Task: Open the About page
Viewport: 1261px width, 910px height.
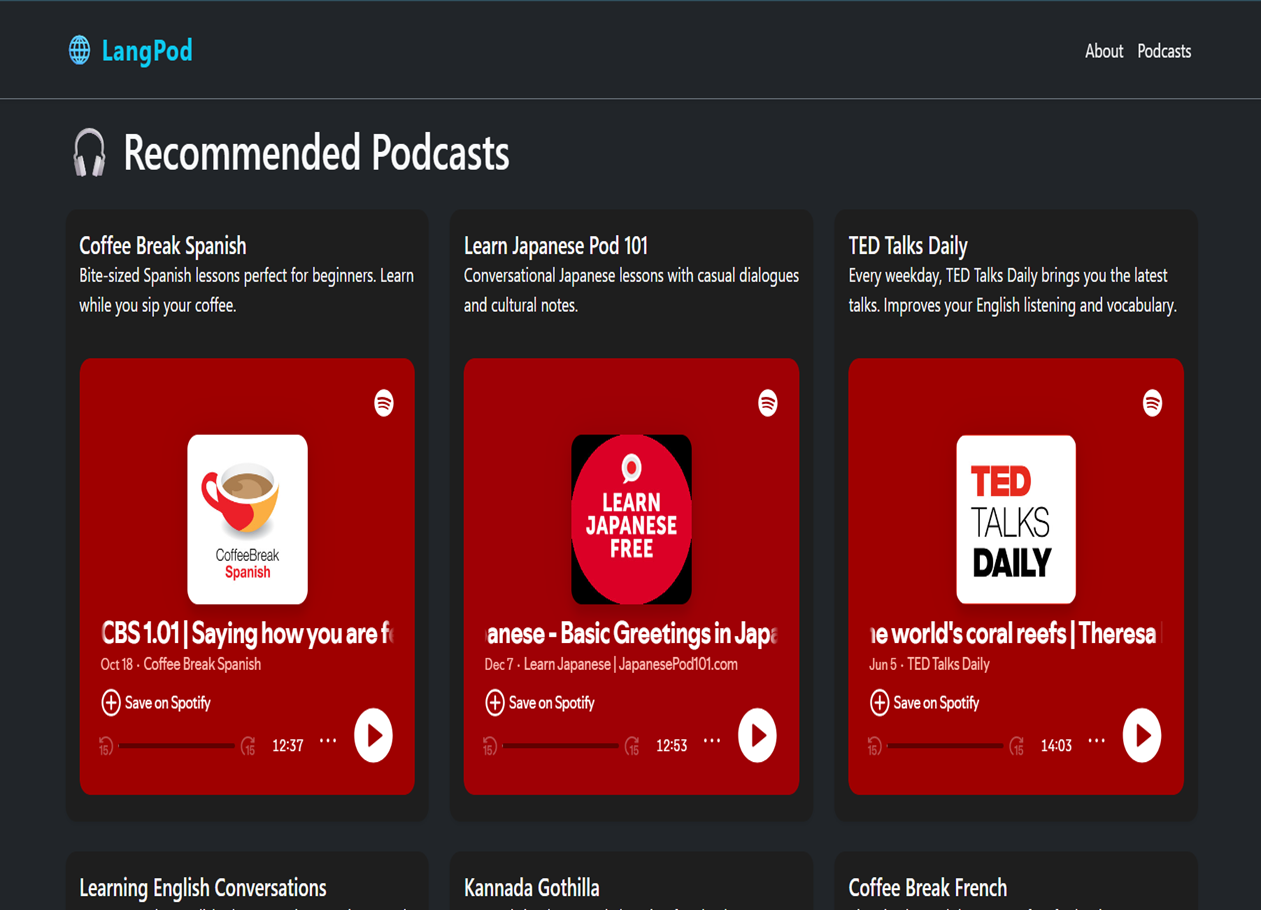Action: pos(1104,51)
